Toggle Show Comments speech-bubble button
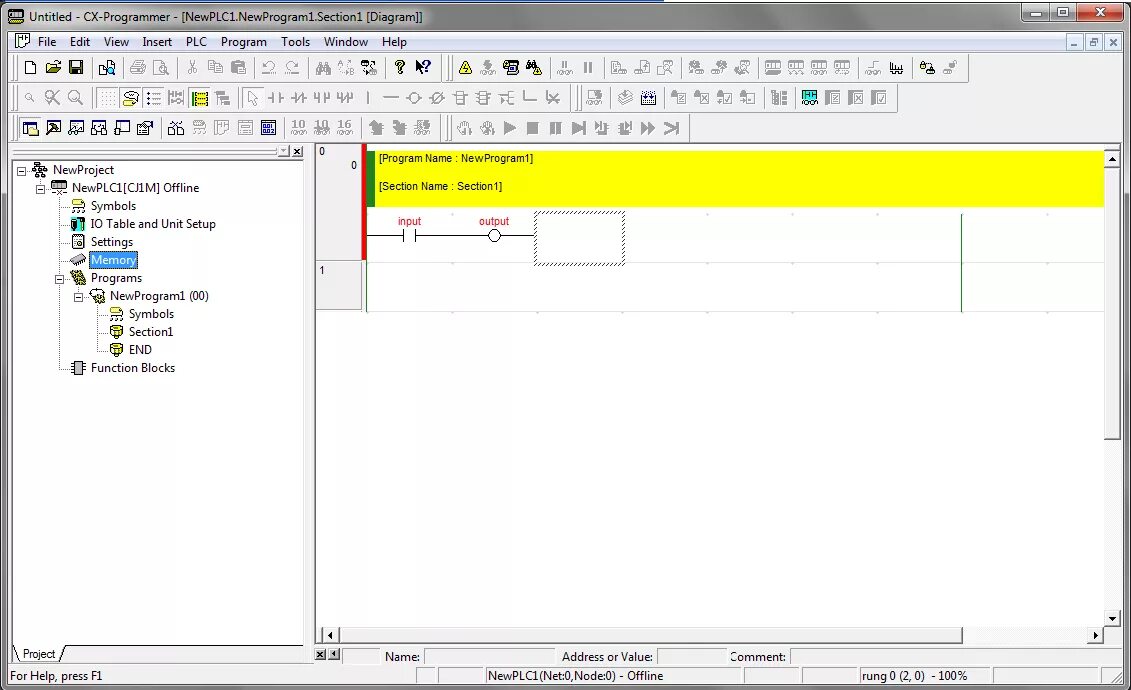Image resolution: width=1131 pixels, height=690 pixels. pyautogui.click(x=130, y=98)
